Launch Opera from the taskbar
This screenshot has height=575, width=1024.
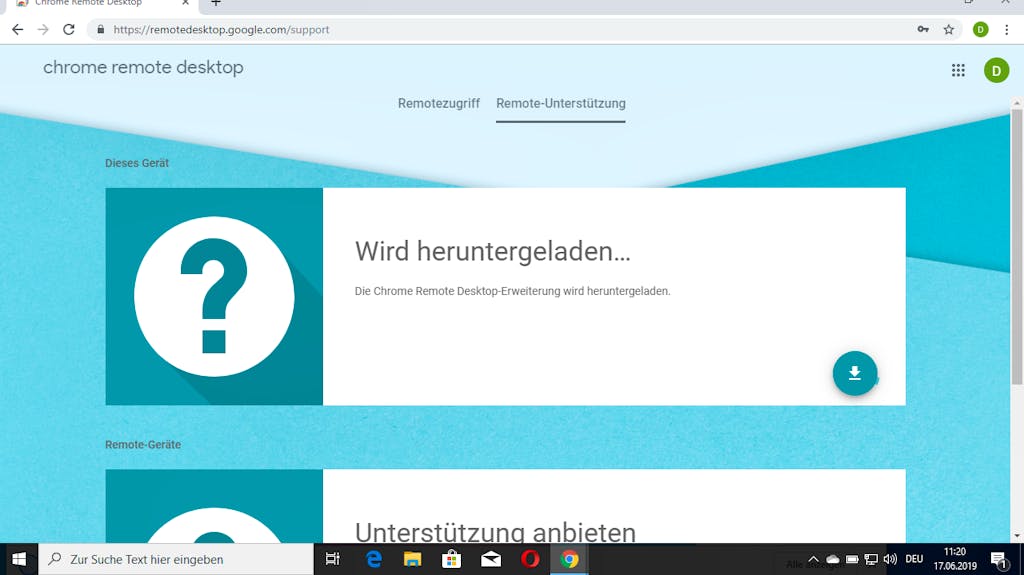(x=530, y=559)
